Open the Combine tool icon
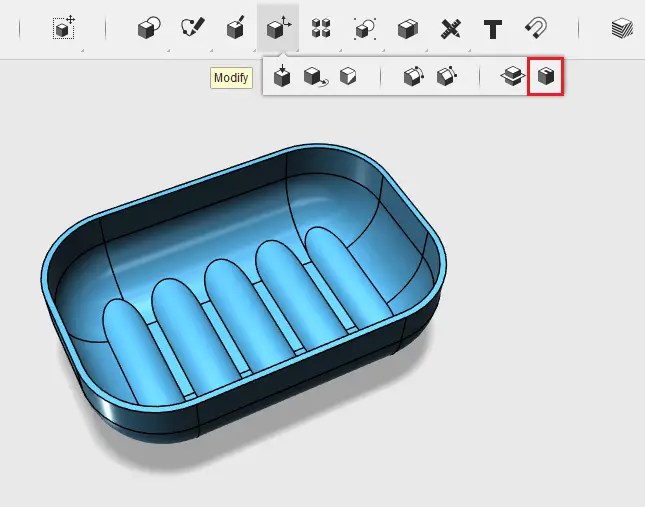 coord(408,29)
